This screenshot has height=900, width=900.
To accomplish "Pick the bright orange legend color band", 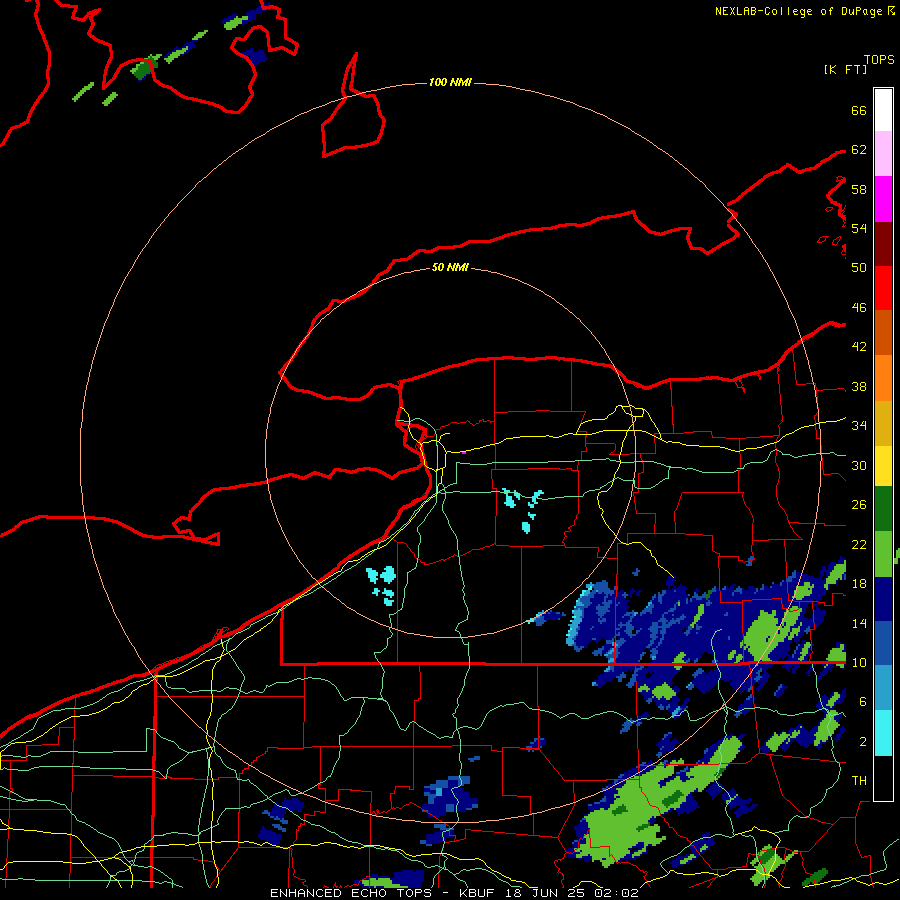I will (x=883, y=378).
